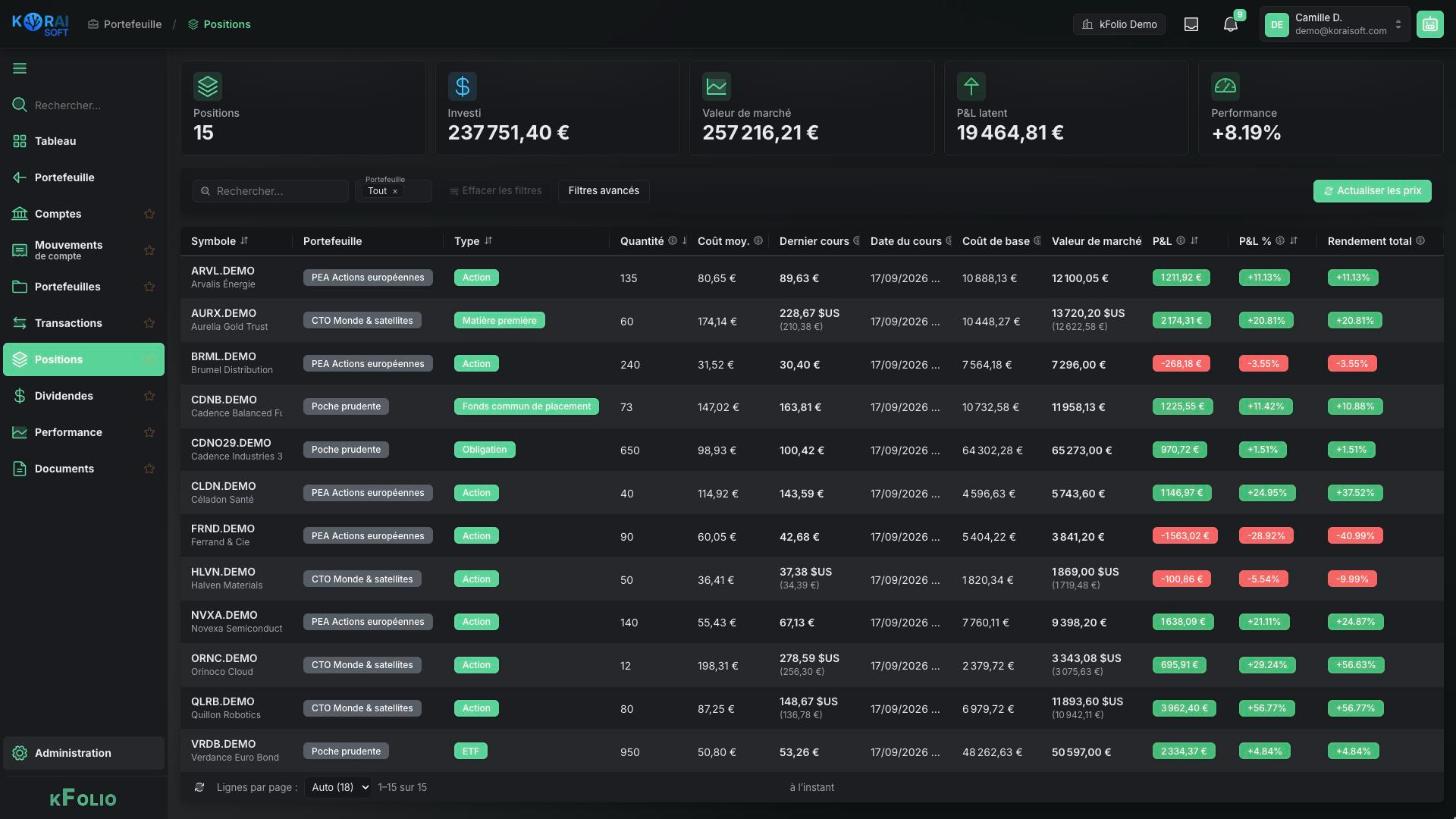Navigate to Performance in the sidebar
This screenshot has width=1456, height=819.
[x=83, y=432]
